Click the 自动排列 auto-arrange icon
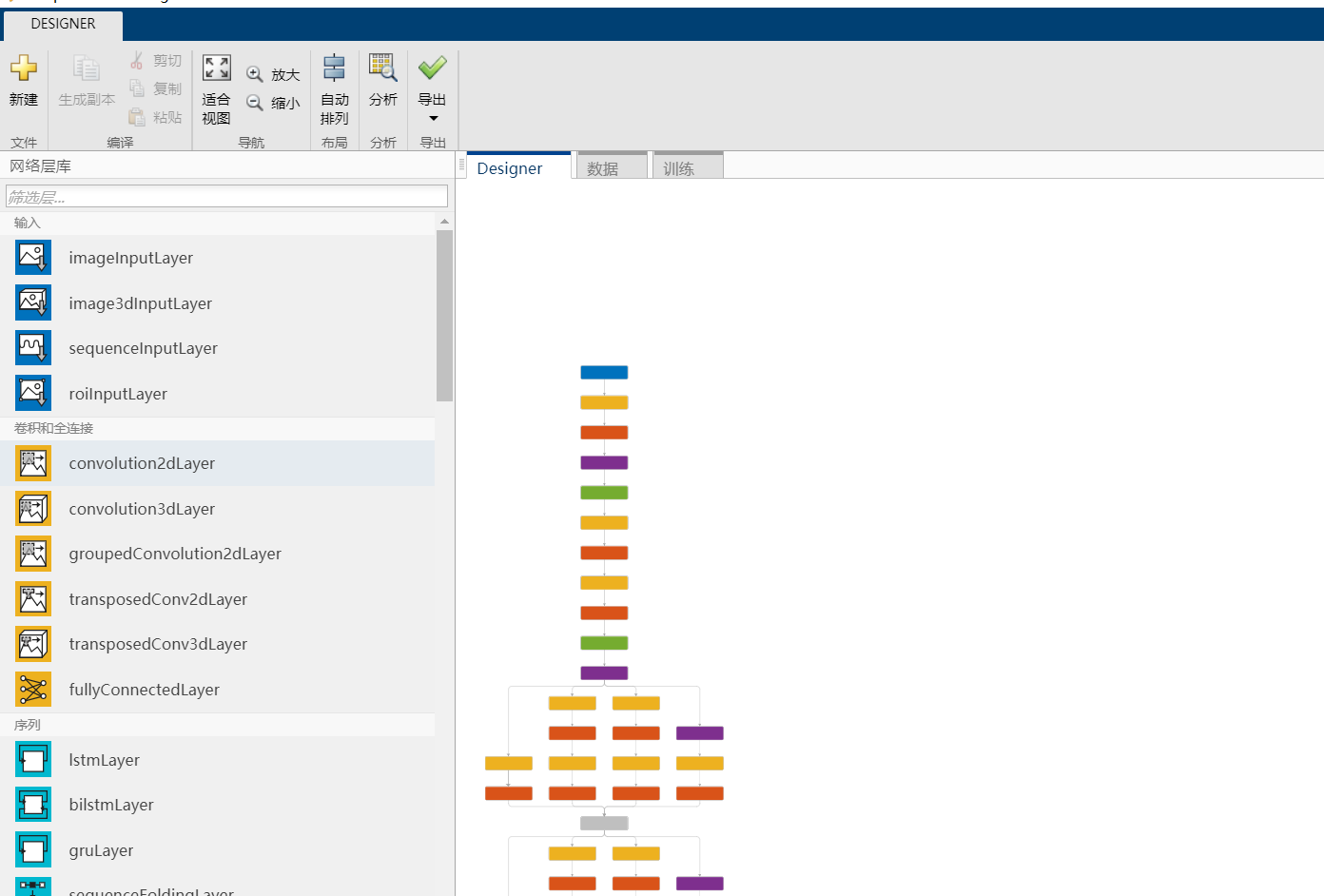The image size is (1324, 896). tap(335, 68)
